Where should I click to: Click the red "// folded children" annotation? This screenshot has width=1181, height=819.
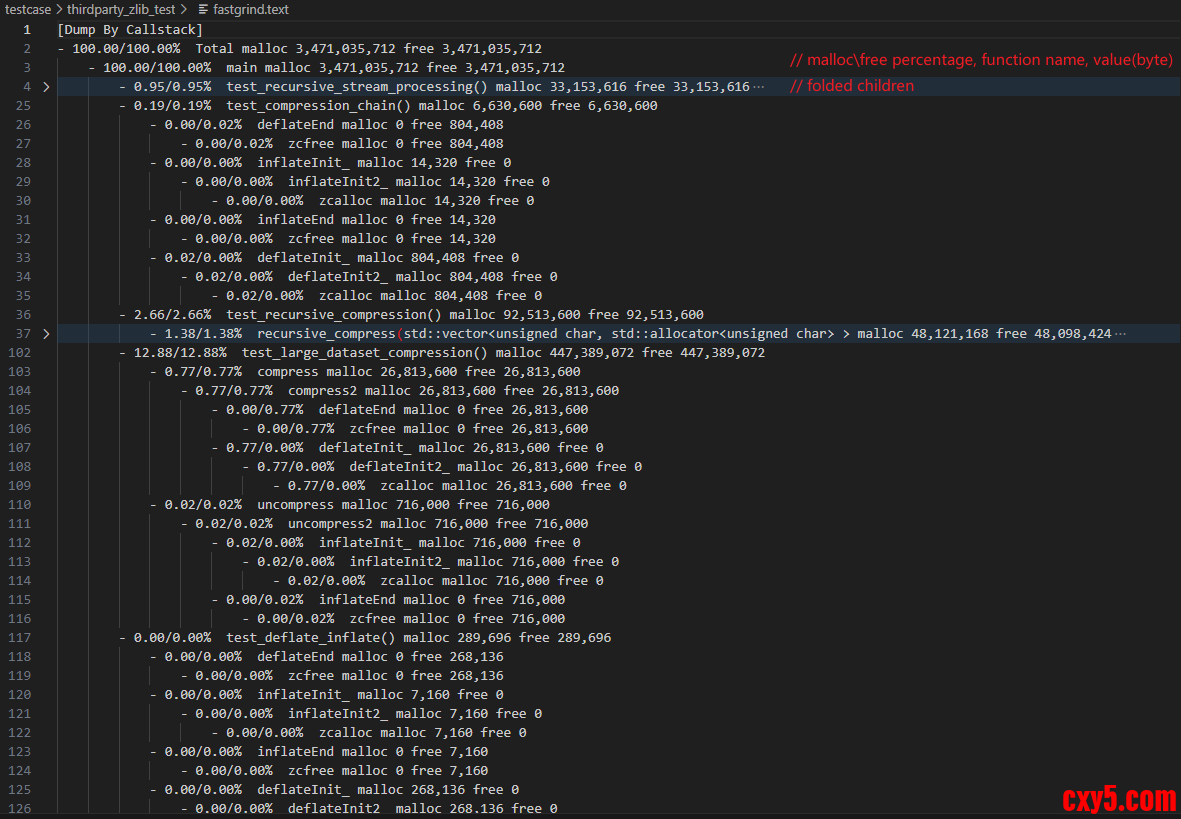point(851,86)
